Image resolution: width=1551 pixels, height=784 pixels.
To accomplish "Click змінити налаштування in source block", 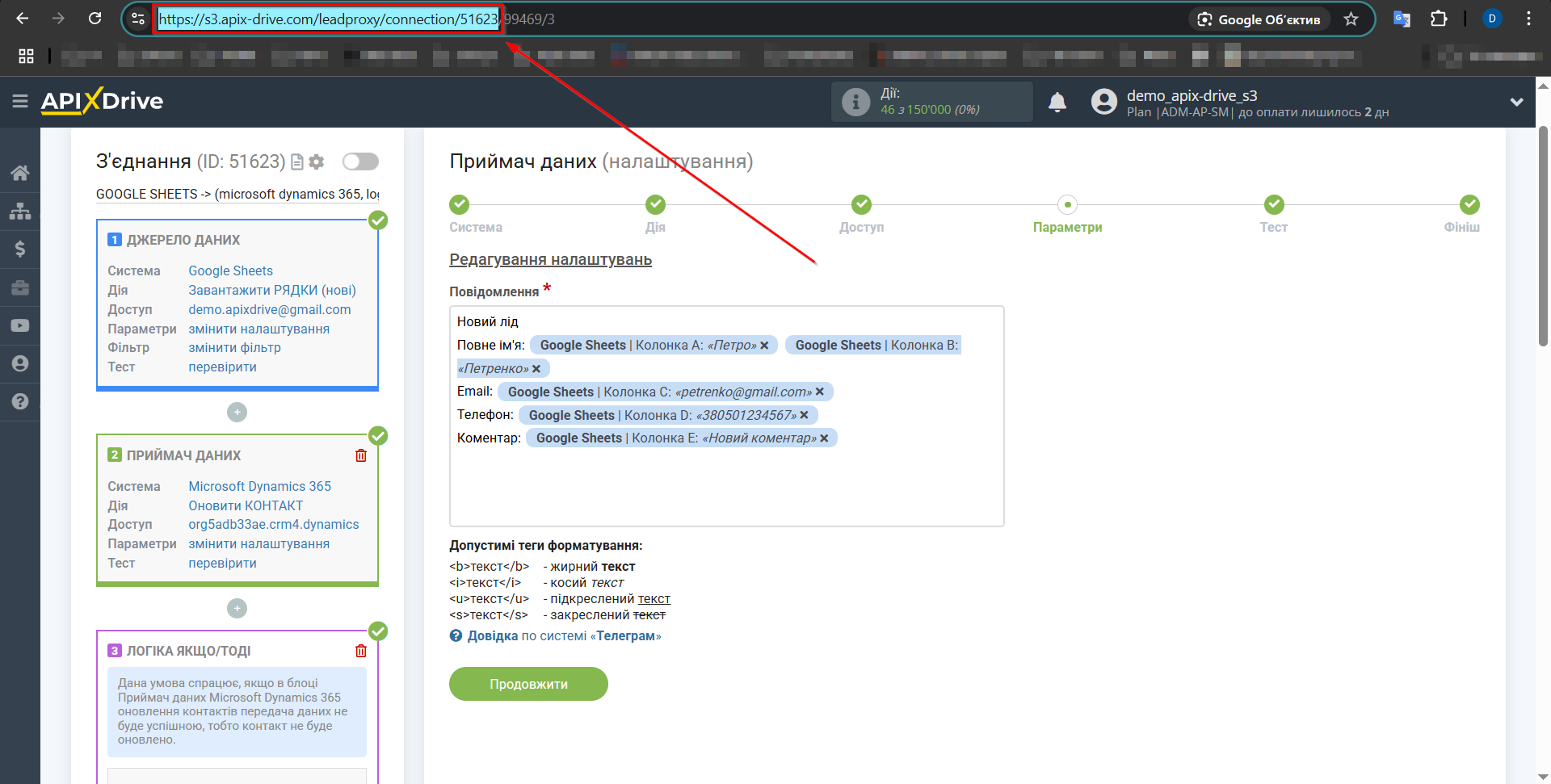I will click(x=258, y=329).
